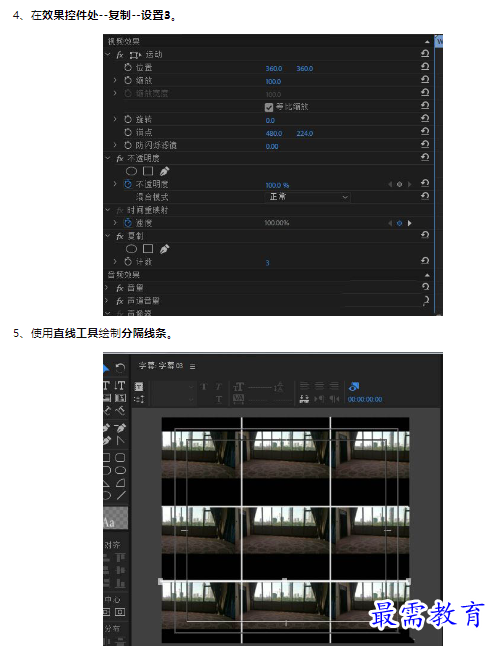The width and height of the screenshot is (493, 646).
Task: Edit the 缩放 value 100.0
Action: pos(273,81)
